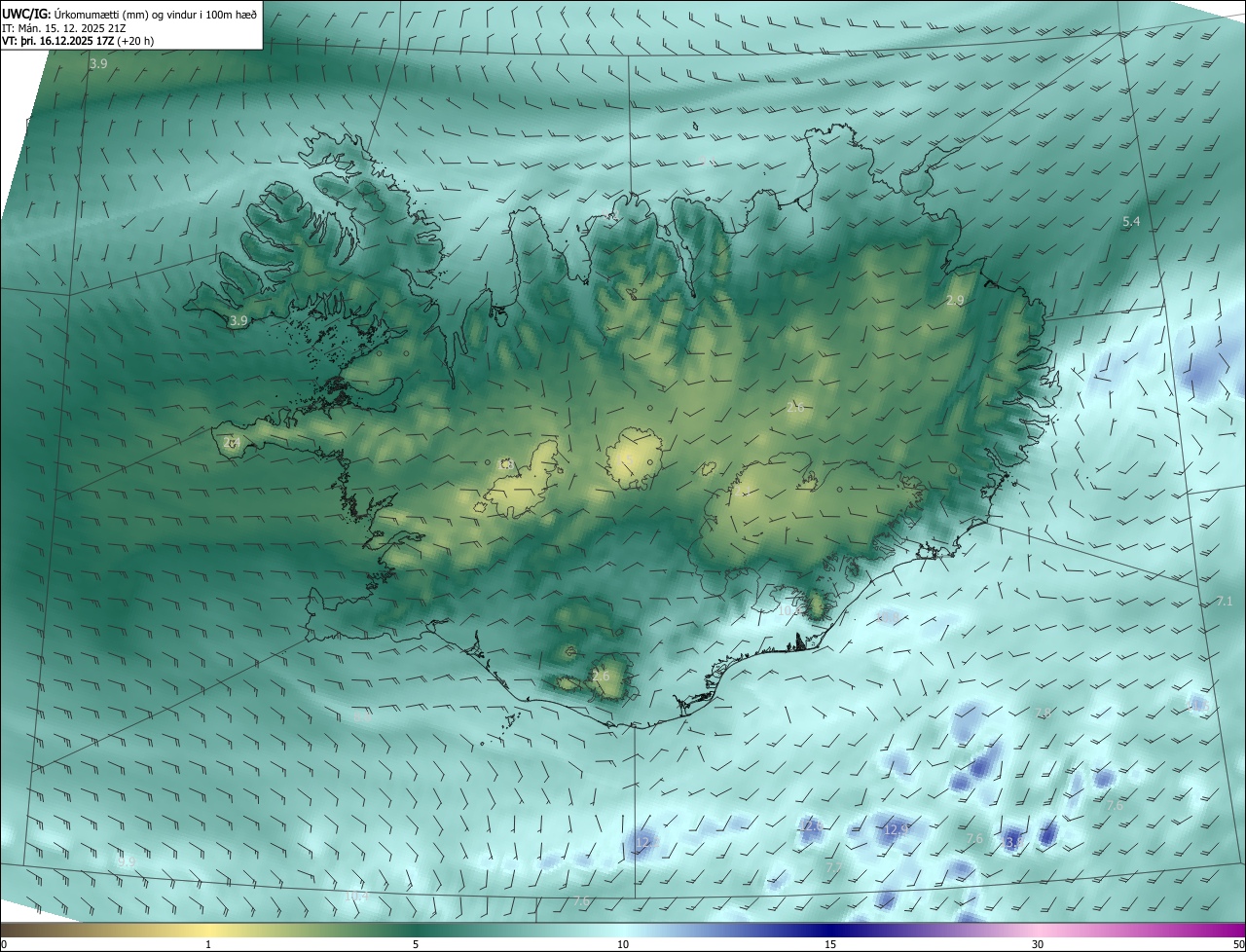Image resolution: width=1246 pixels, height=952 pixels.
Task: Click the '7.1' value label on the map
Action: [1225, 602]
